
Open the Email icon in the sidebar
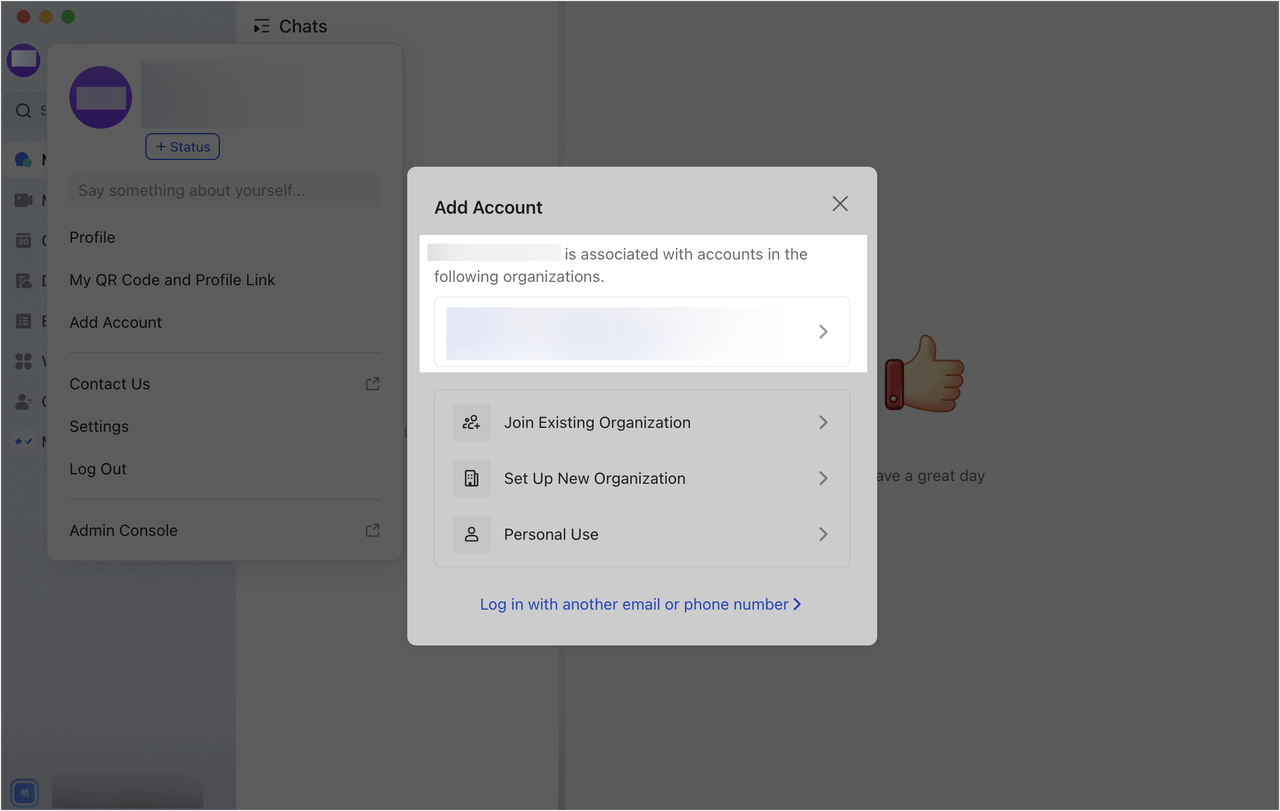click(x=23, y=320)
